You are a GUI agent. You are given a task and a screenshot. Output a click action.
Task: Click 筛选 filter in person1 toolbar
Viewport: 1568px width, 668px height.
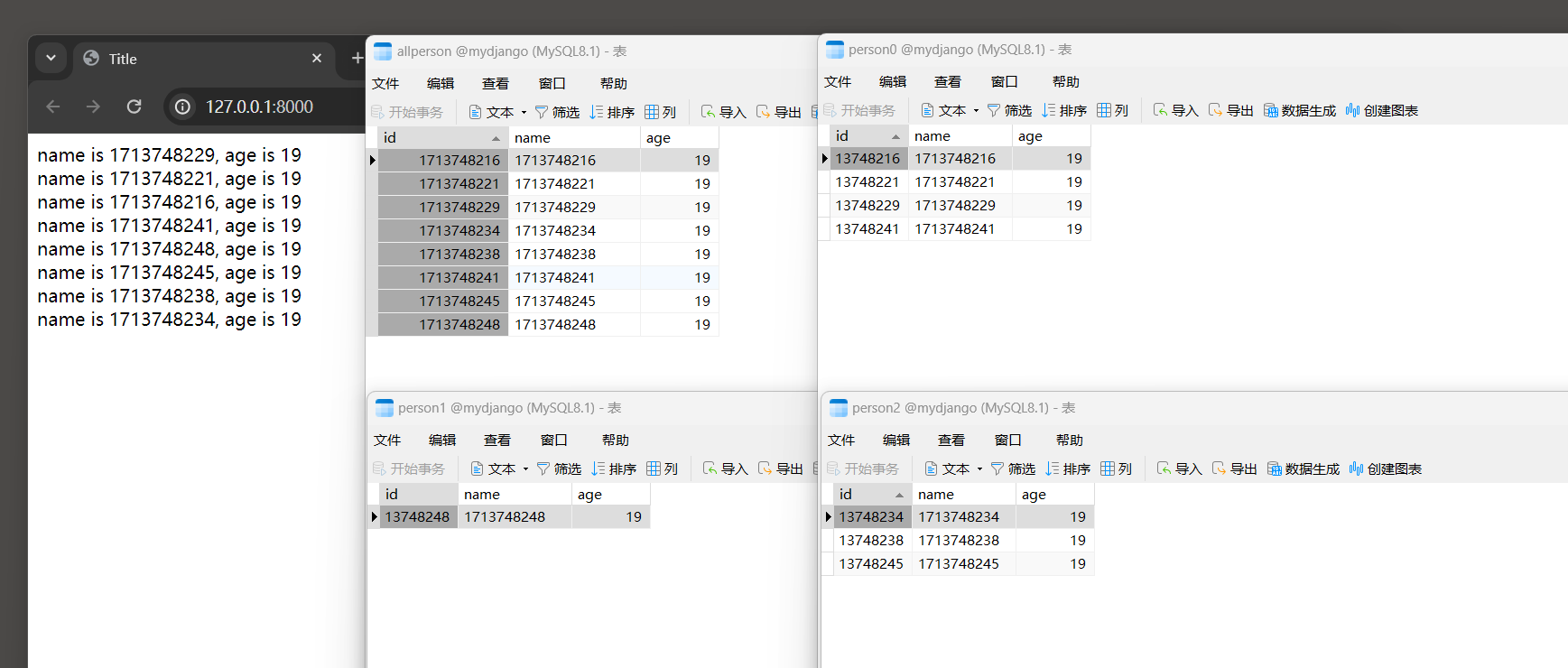point(559,469)
